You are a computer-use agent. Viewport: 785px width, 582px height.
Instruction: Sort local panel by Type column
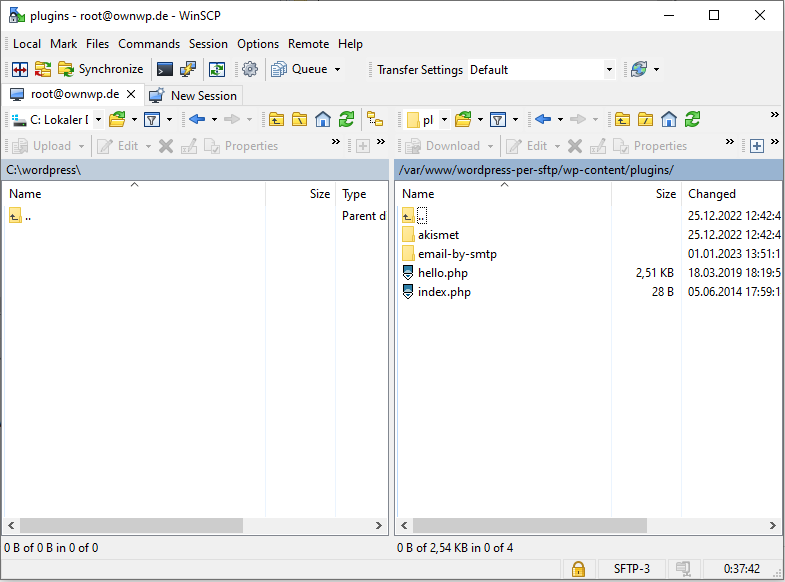coord(362,194)
